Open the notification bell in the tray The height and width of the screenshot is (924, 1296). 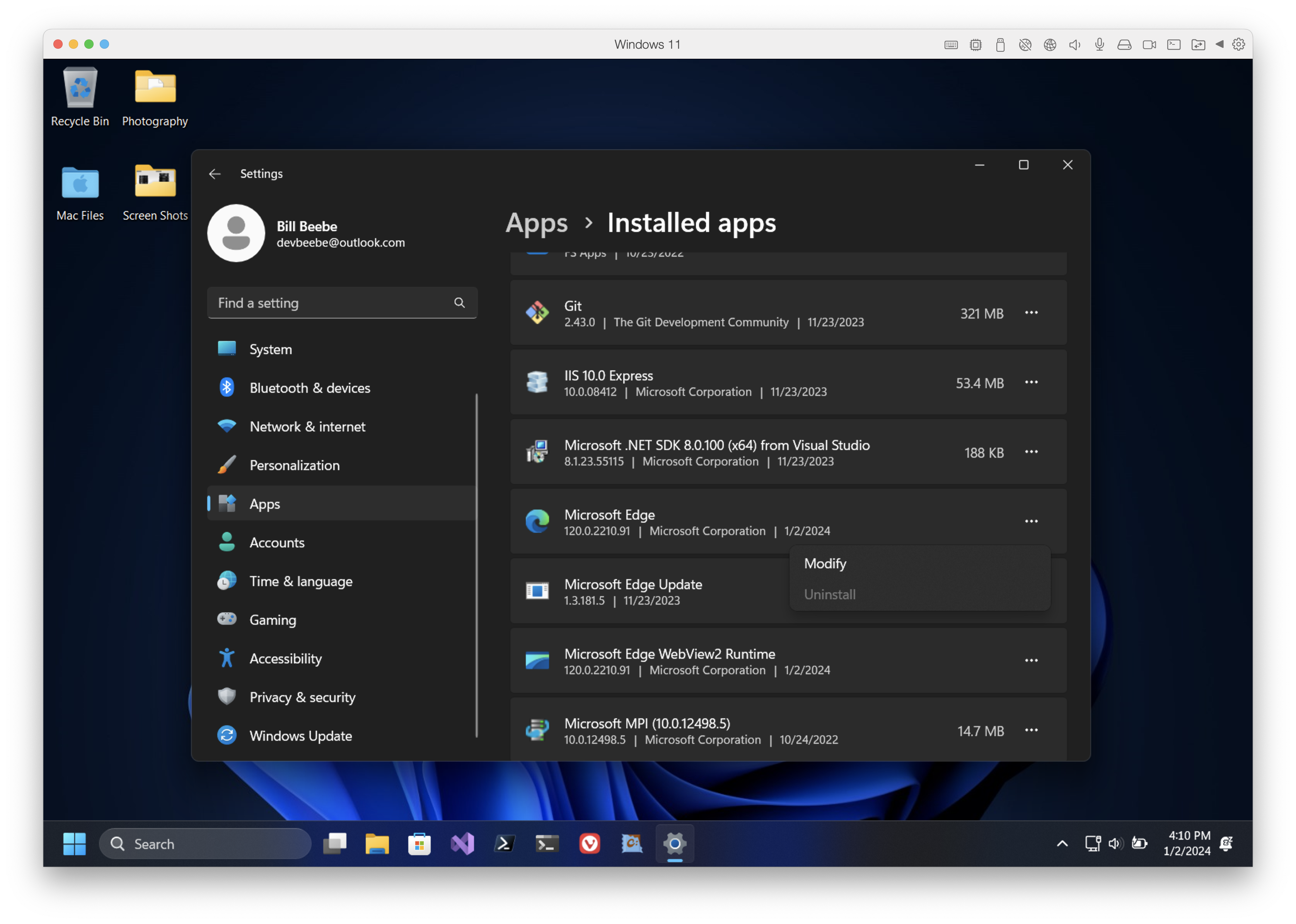point(1226,844)
